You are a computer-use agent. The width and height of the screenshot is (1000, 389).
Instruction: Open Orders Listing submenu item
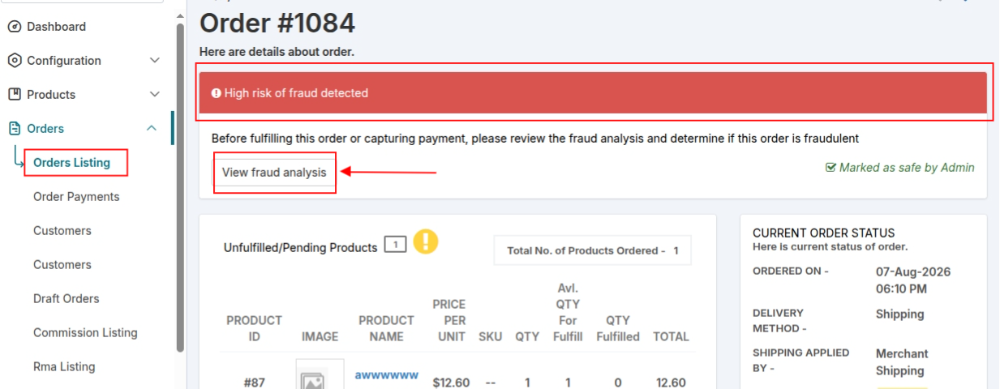(x=71, y=163)
